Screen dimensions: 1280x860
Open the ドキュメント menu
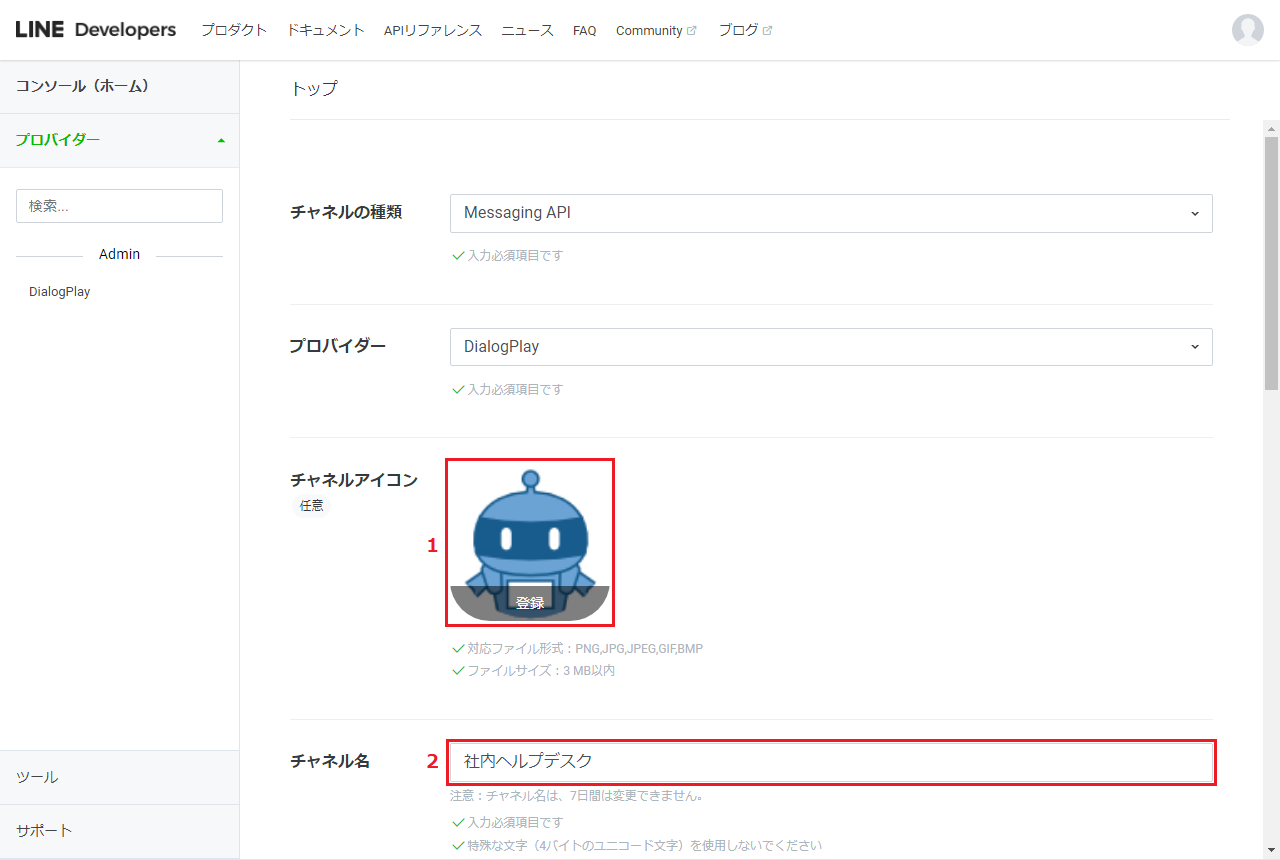coord(326,30)
